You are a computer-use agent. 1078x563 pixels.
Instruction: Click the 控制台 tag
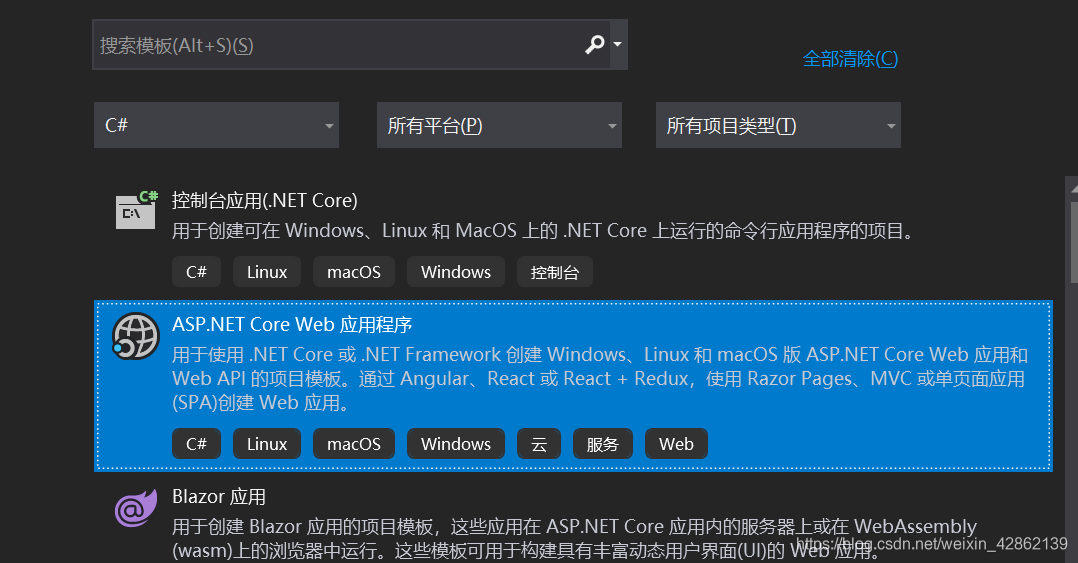pyautogui.click(x=555, y=272)
